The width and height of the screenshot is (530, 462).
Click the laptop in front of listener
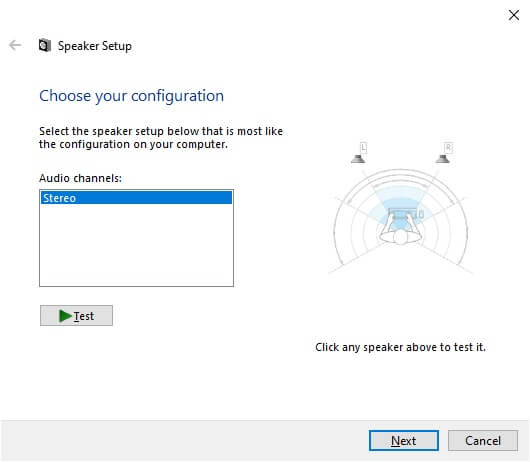(405, 214)
